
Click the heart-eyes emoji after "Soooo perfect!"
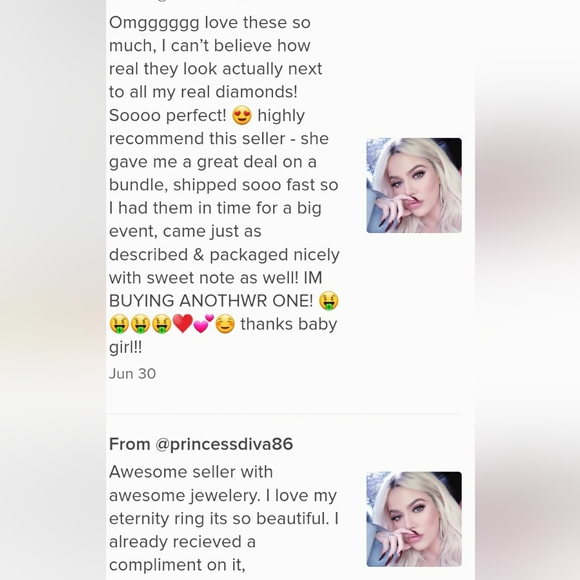(242, 115)
